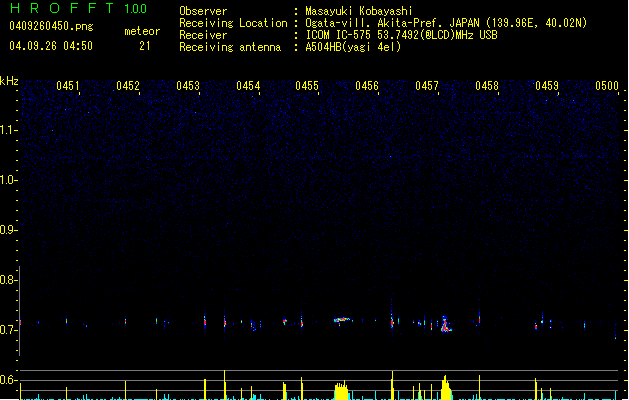This screenshot has height=400, width=629.
Task: Click the 0.8 kHz axis label
Action: (x=8, y=280)
